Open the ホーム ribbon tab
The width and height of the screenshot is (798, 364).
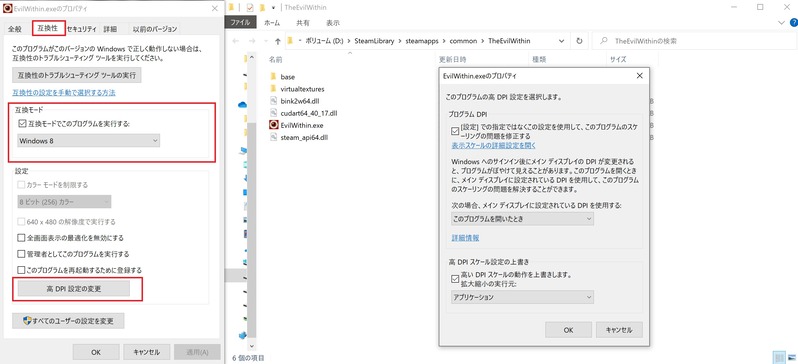coord(272,23)
